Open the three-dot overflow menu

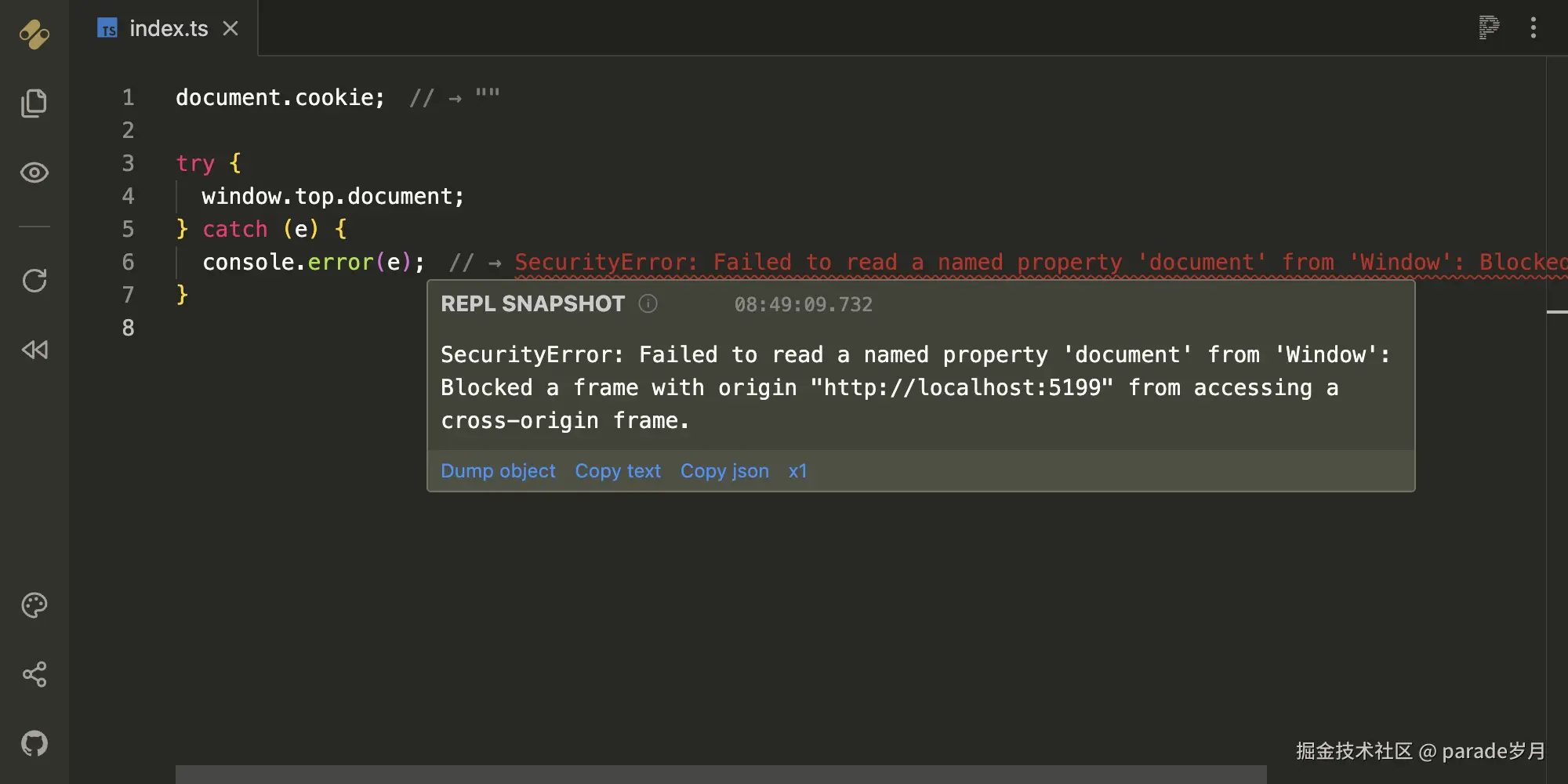click(1534, 27)
